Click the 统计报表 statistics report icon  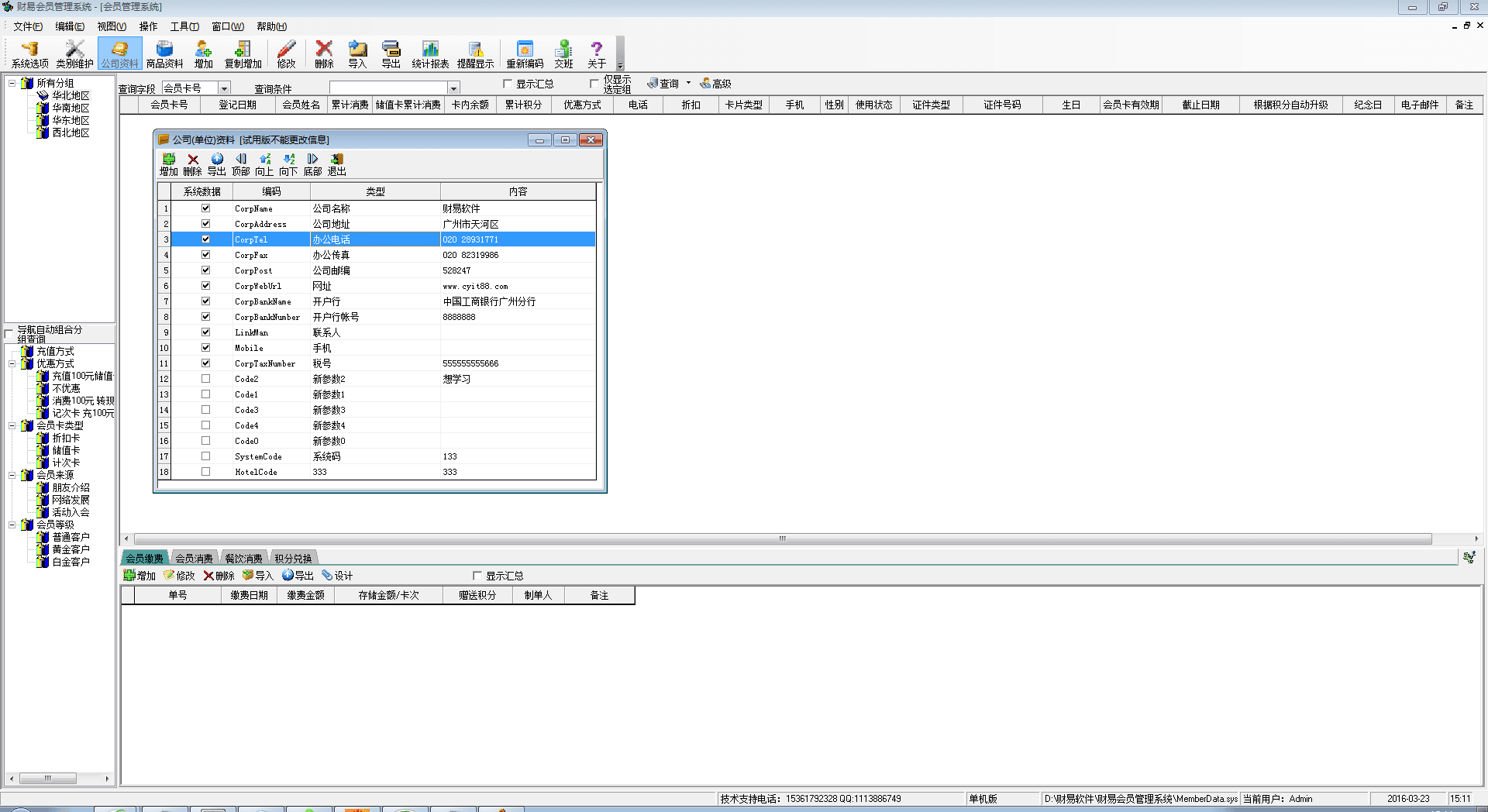(x=430, y=54)
